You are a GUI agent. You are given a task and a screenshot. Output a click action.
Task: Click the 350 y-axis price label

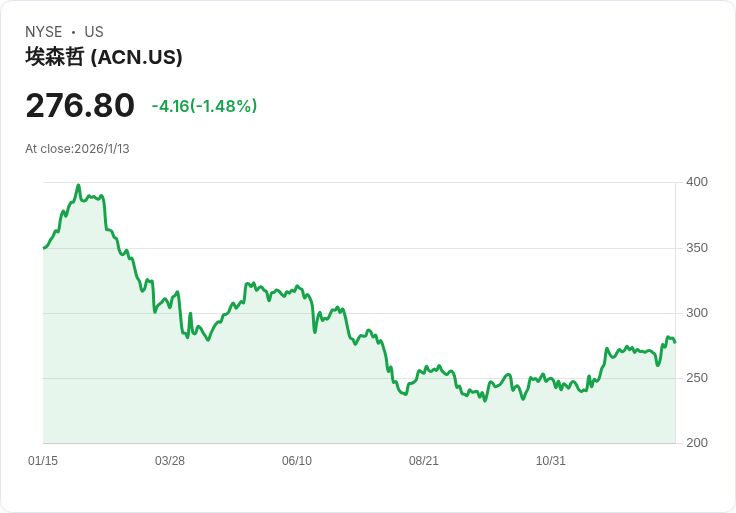pyautogui.click(x=696, y=248)
